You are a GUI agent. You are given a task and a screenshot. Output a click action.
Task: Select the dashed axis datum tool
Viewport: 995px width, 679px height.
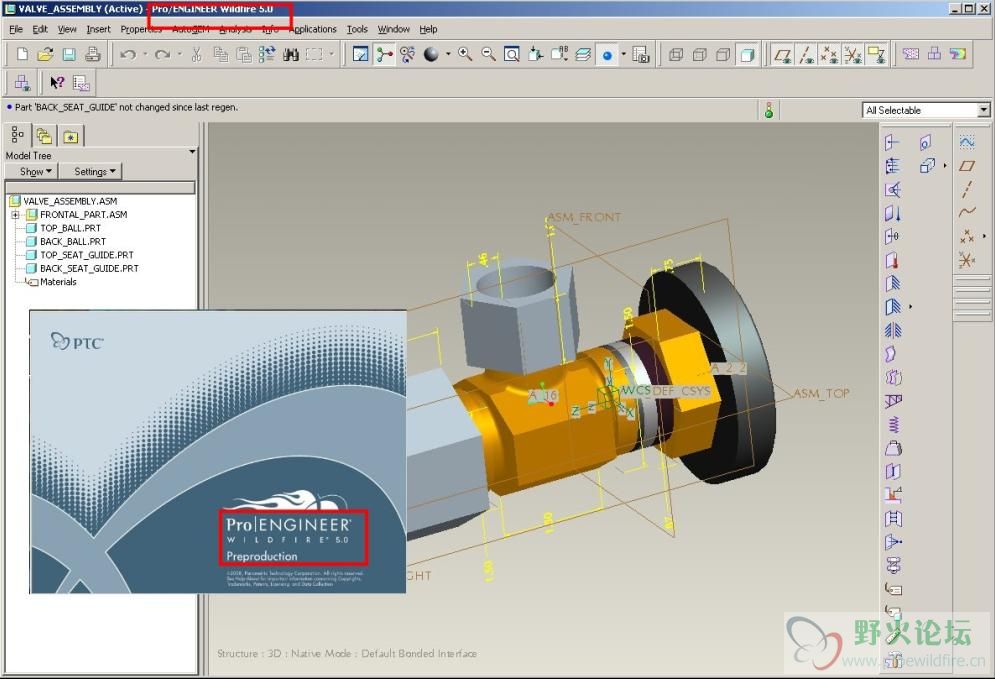click(x=966, y=189)
